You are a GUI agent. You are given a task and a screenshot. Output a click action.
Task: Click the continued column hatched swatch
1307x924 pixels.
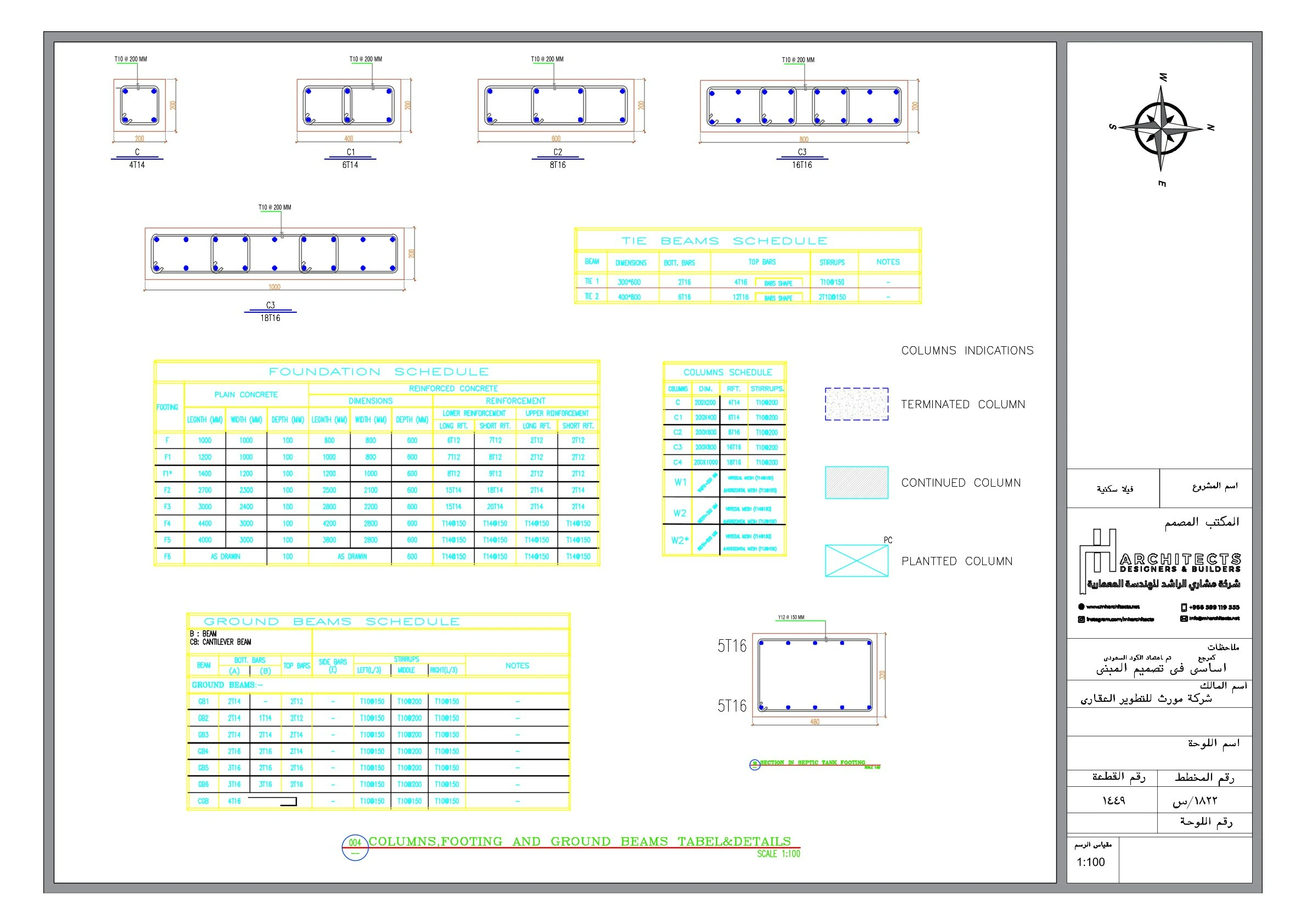click(x=856, y=483)
